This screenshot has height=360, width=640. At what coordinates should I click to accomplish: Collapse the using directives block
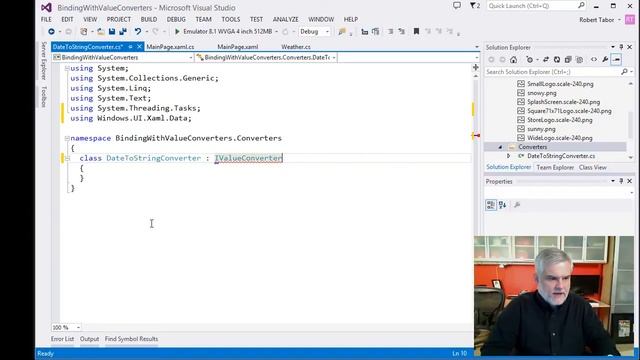(67, 69)
